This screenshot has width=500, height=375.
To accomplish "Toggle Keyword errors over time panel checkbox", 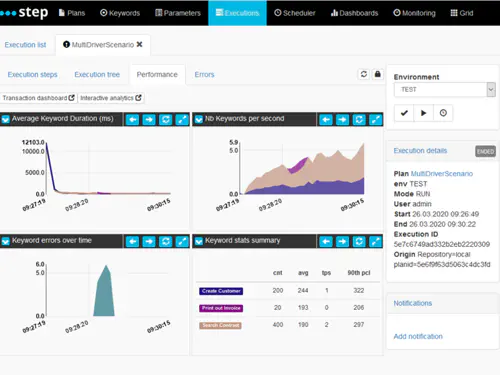I will 6,241.
